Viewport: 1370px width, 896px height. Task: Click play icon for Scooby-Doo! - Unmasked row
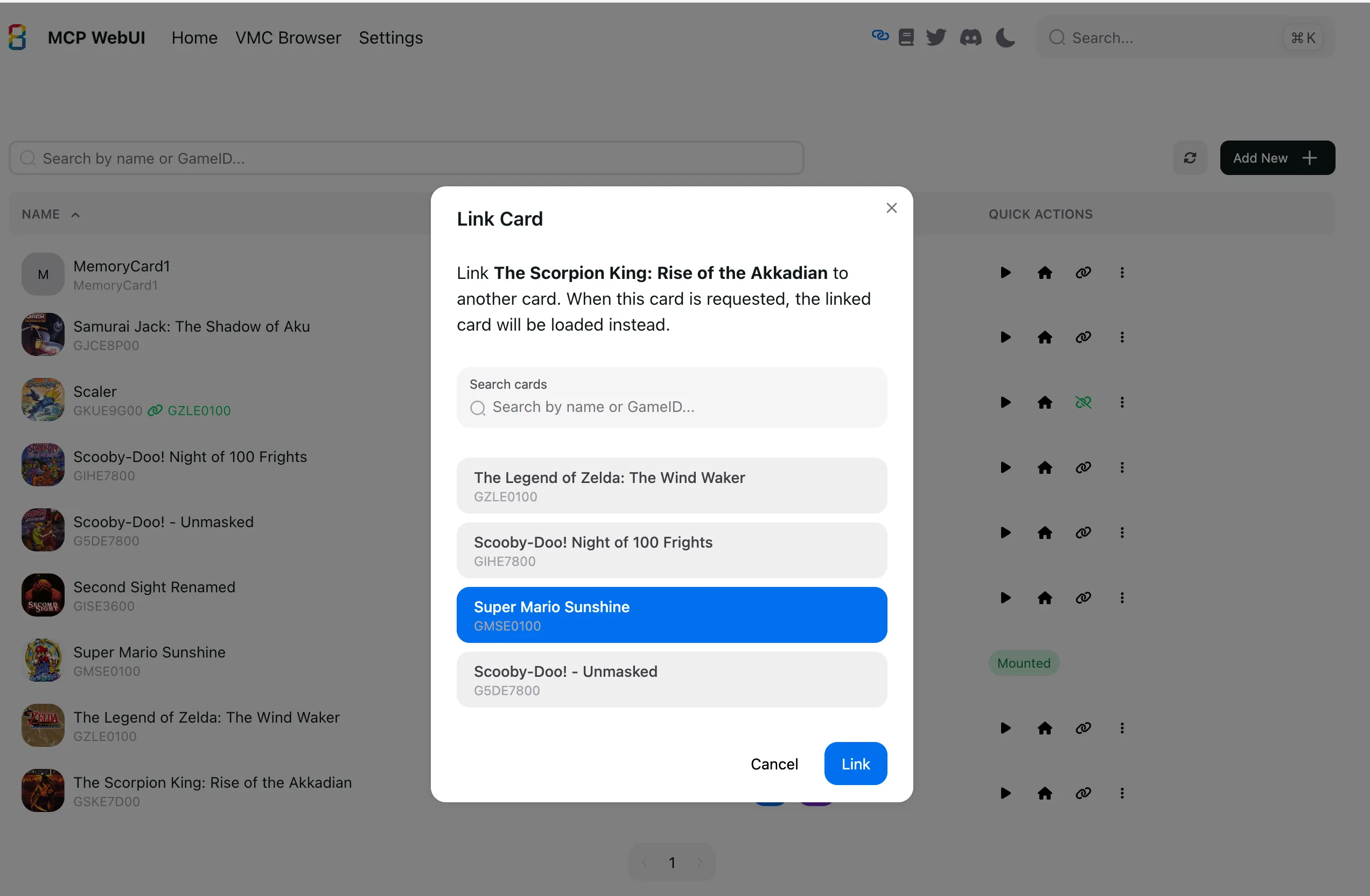point(1005,533)
